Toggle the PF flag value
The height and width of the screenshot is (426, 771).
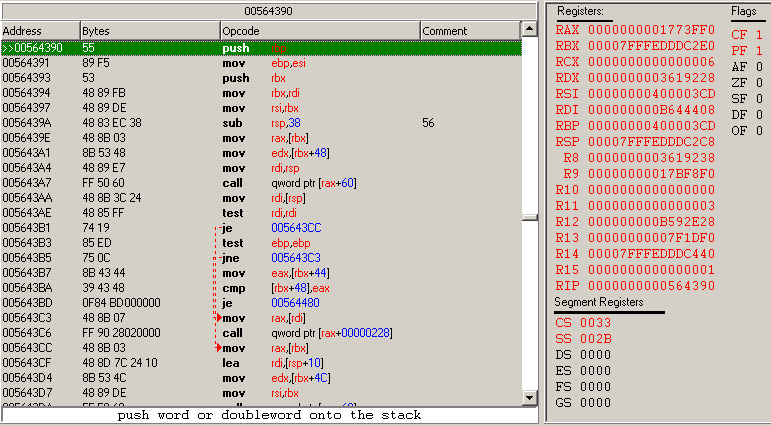759,50
